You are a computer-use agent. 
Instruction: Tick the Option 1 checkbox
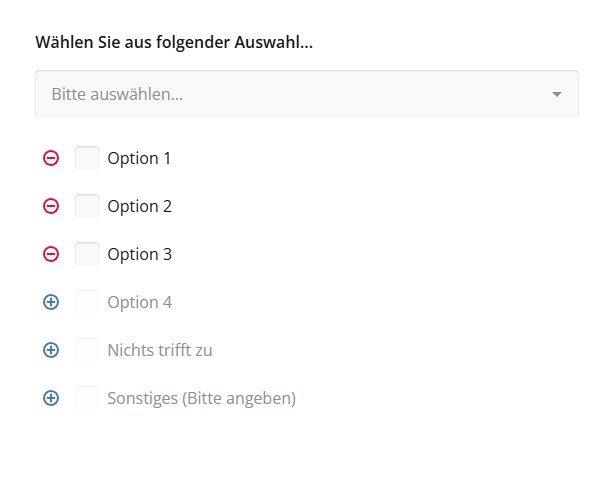coord(87,158)
